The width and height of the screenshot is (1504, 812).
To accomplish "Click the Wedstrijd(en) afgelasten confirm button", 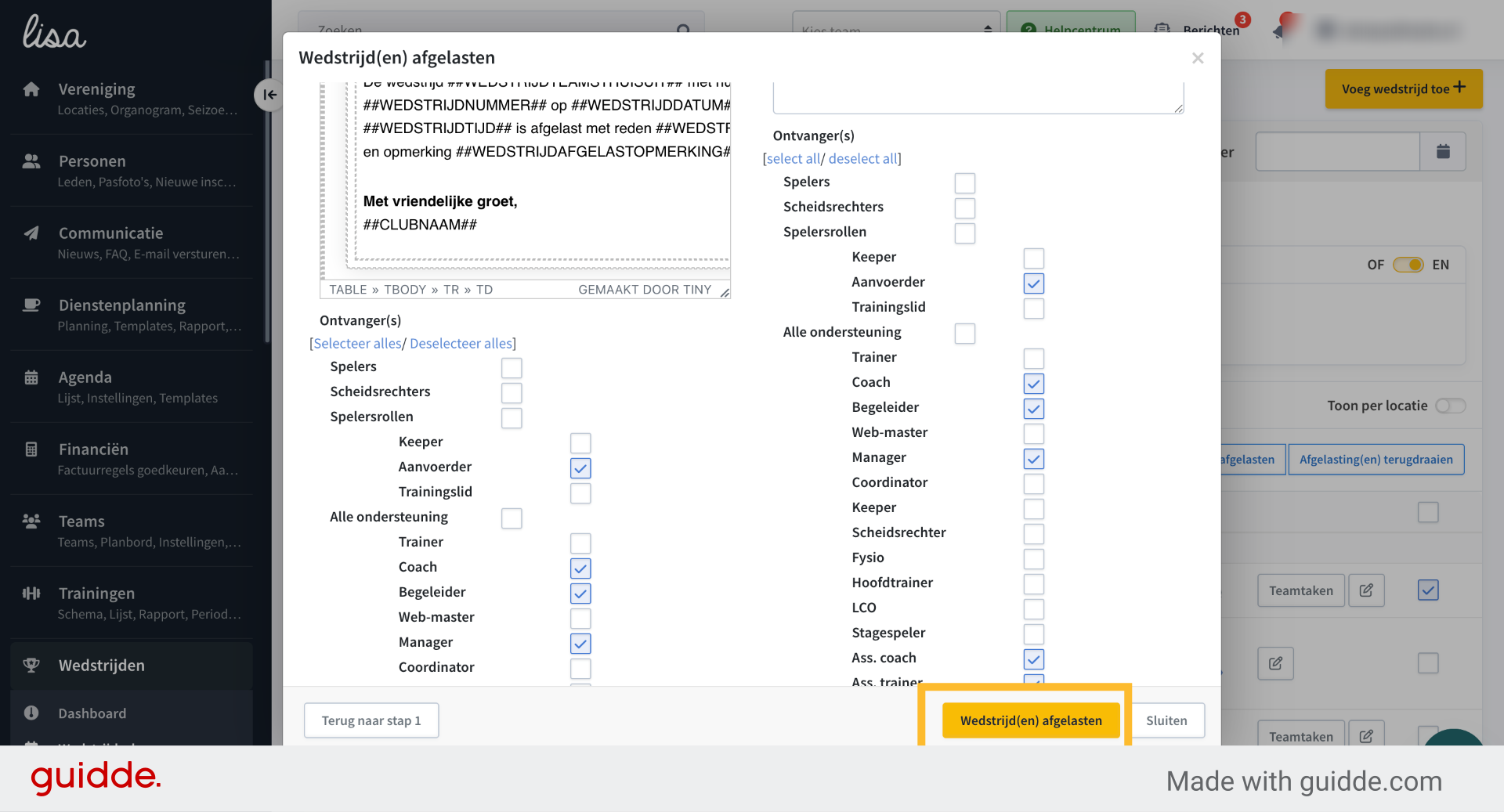I will click(x=1031, y=720).
